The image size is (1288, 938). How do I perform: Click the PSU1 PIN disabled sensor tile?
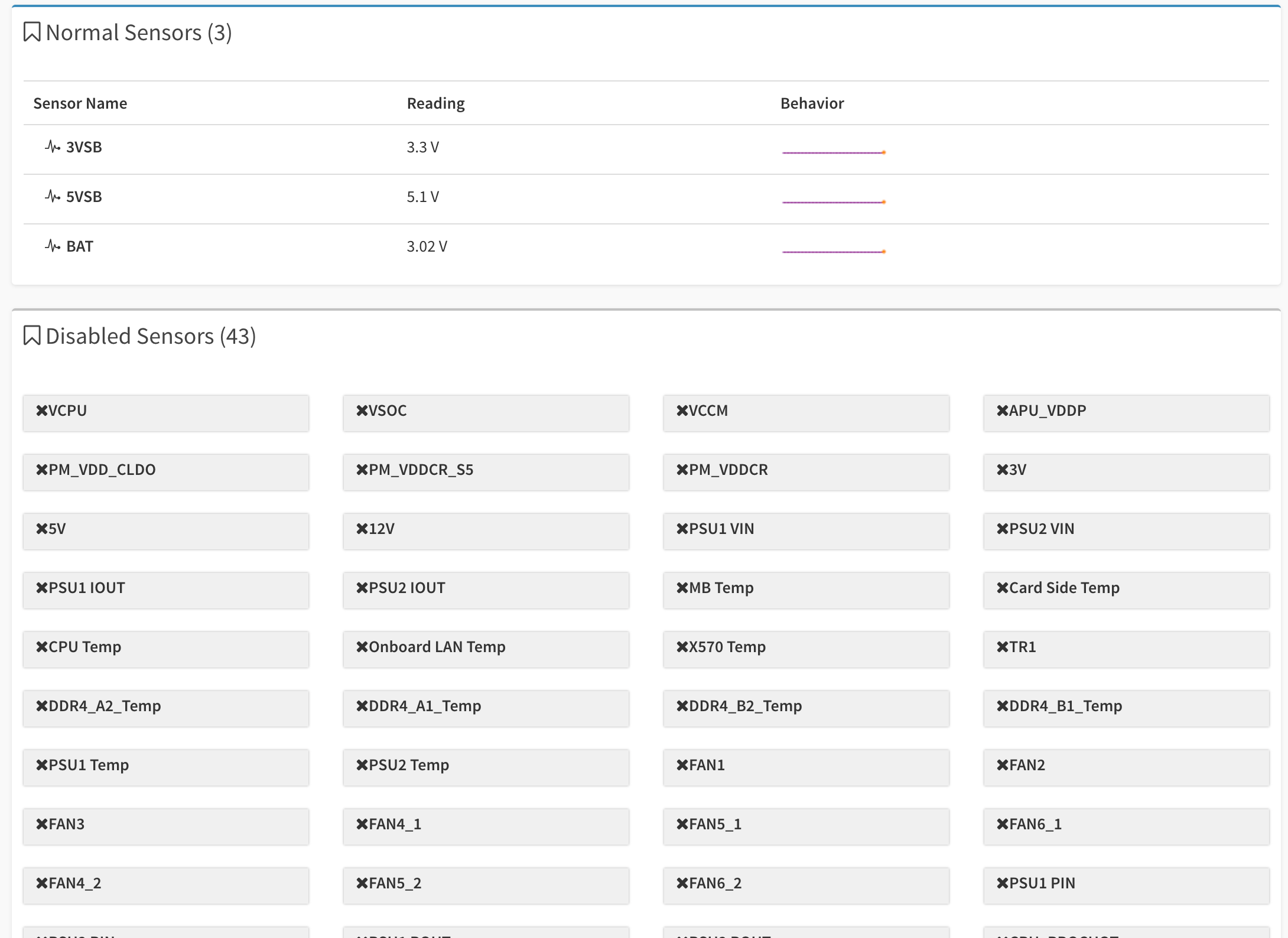coord(1126,885)
